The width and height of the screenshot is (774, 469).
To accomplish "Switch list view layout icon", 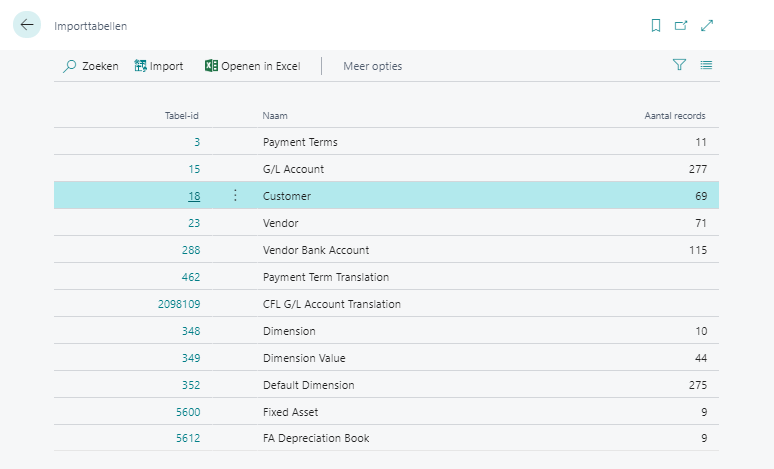I will (707, 65).
